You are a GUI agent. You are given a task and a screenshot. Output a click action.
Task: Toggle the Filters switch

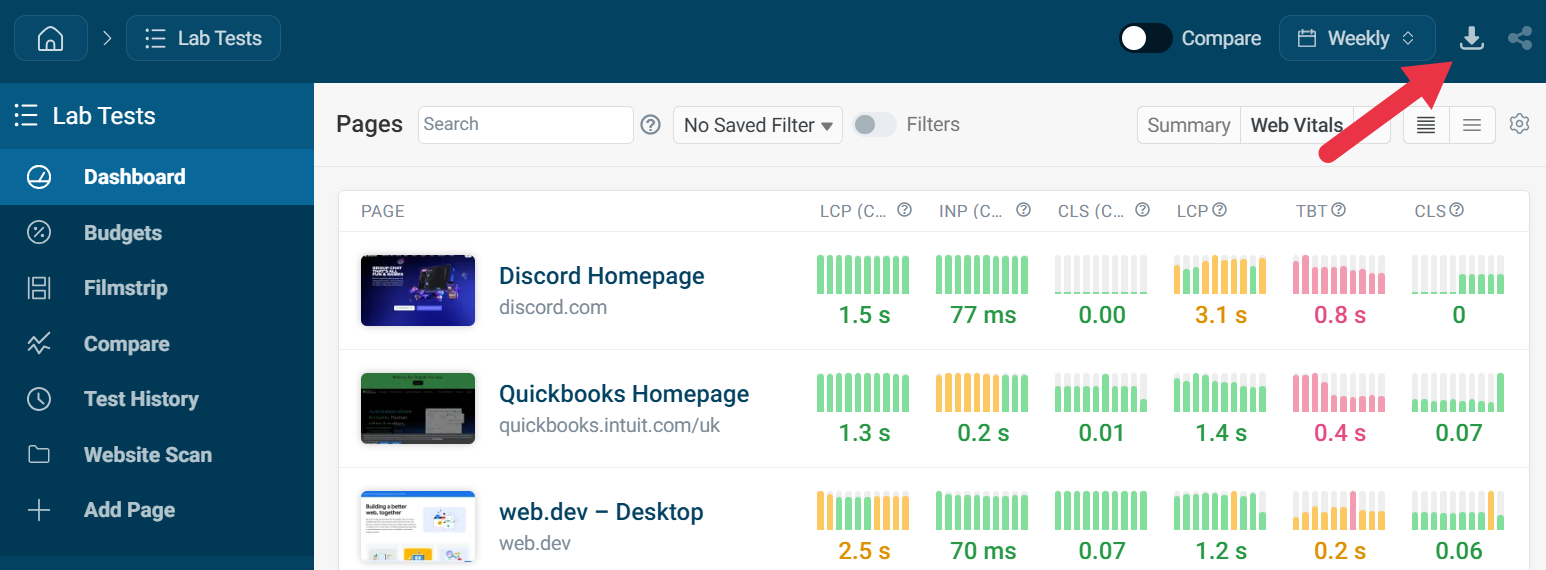875,124
